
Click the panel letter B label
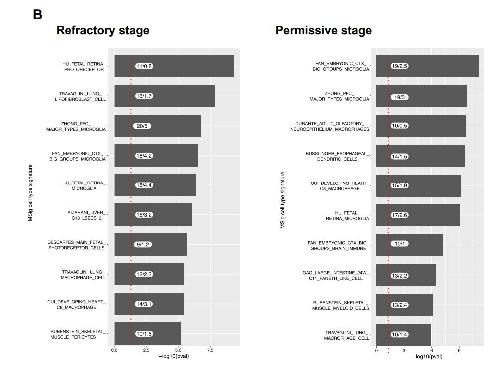pos(37,14)
